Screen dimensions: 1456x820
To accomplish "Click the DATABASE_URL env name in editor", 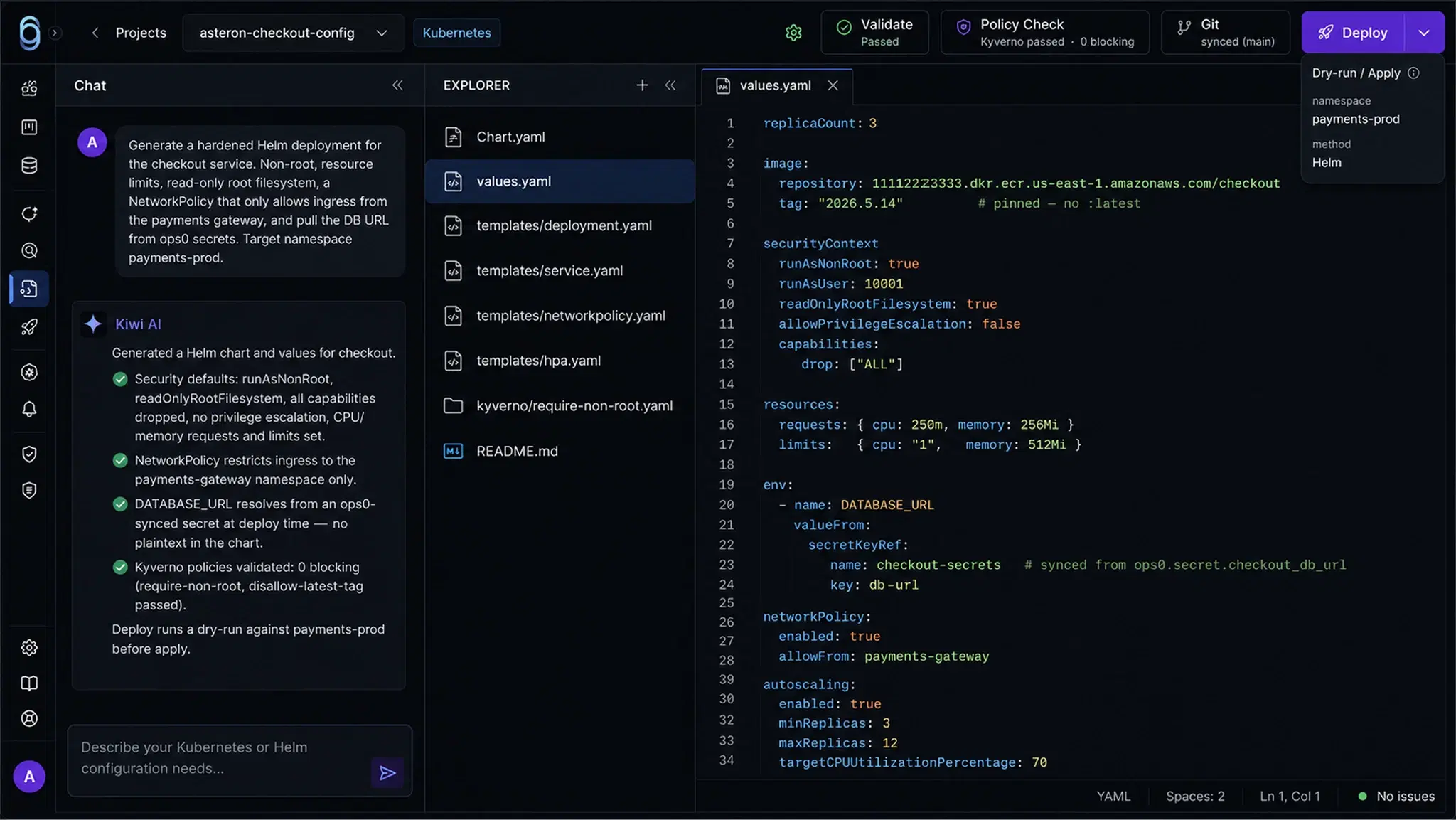I will tap(887, 505).
